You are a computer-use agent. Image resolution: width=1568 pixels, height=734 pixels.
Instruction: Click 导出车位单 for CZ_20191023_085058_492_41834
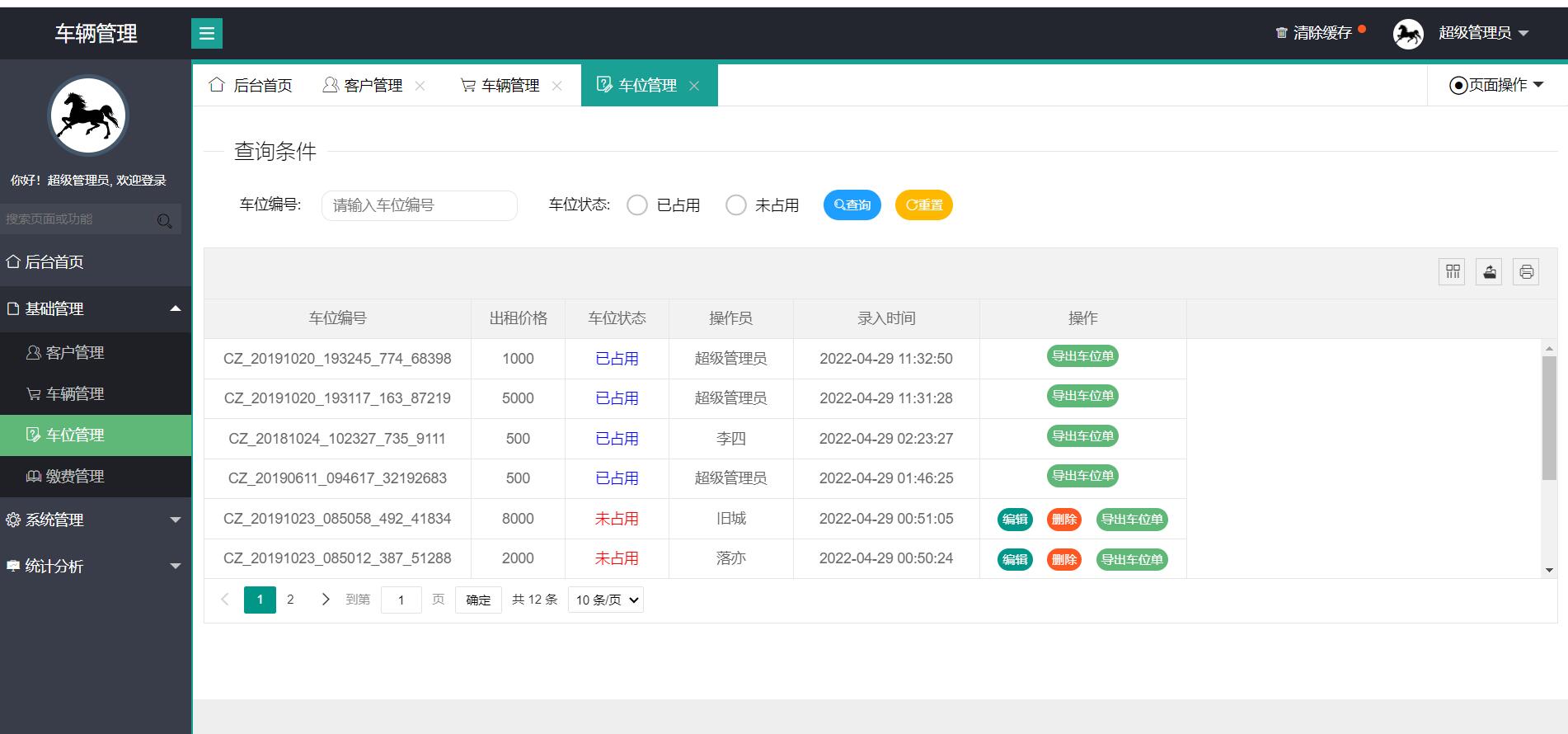(x=1132, y=520)
